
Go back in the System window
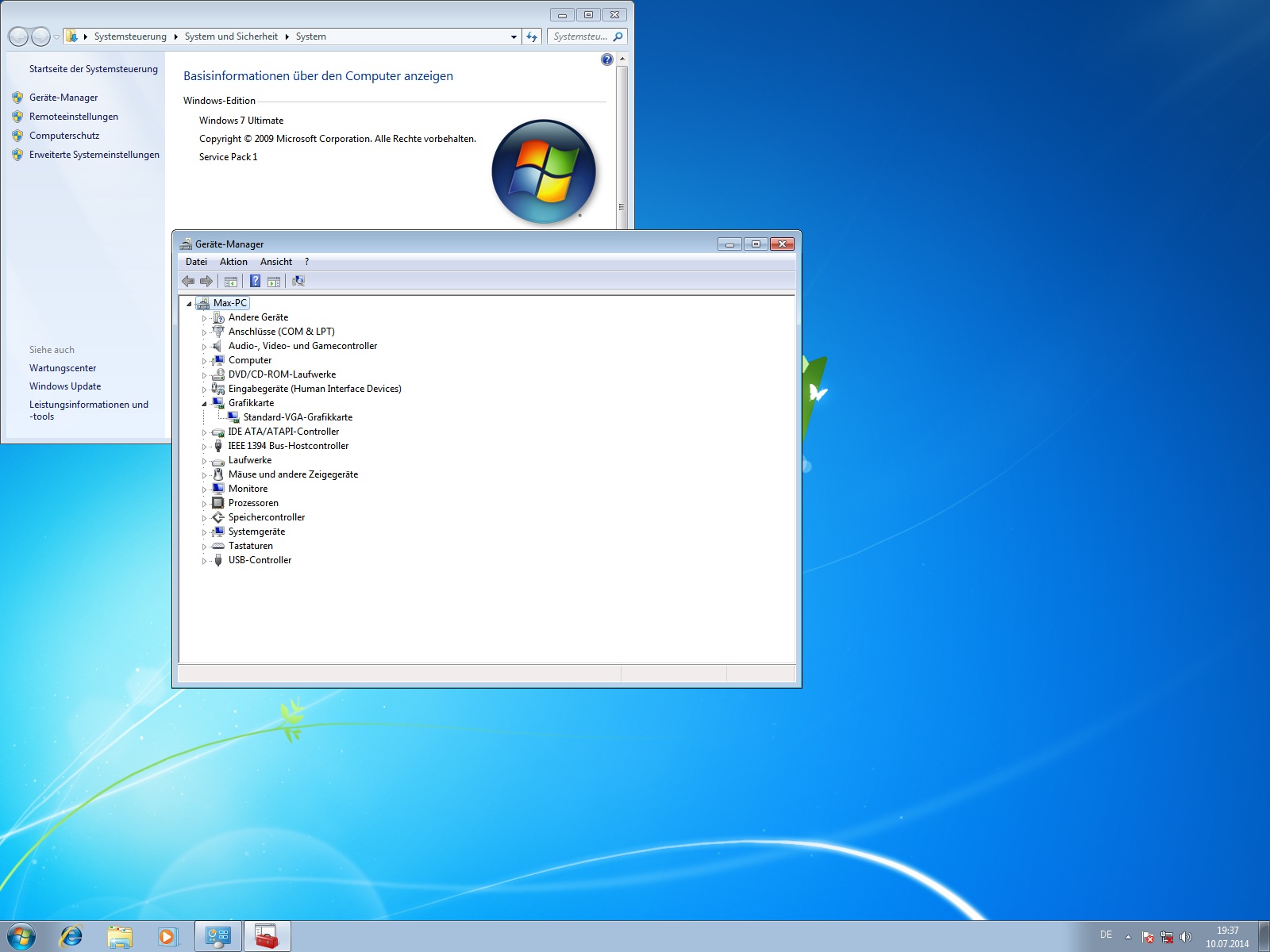coord(18,36)
